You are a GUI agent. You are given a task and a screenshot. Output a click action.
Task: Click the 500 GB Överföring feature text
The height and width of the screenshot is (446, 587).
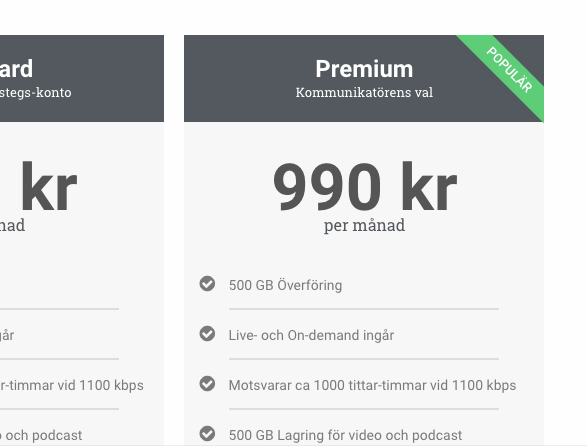[x=285, y=285]
